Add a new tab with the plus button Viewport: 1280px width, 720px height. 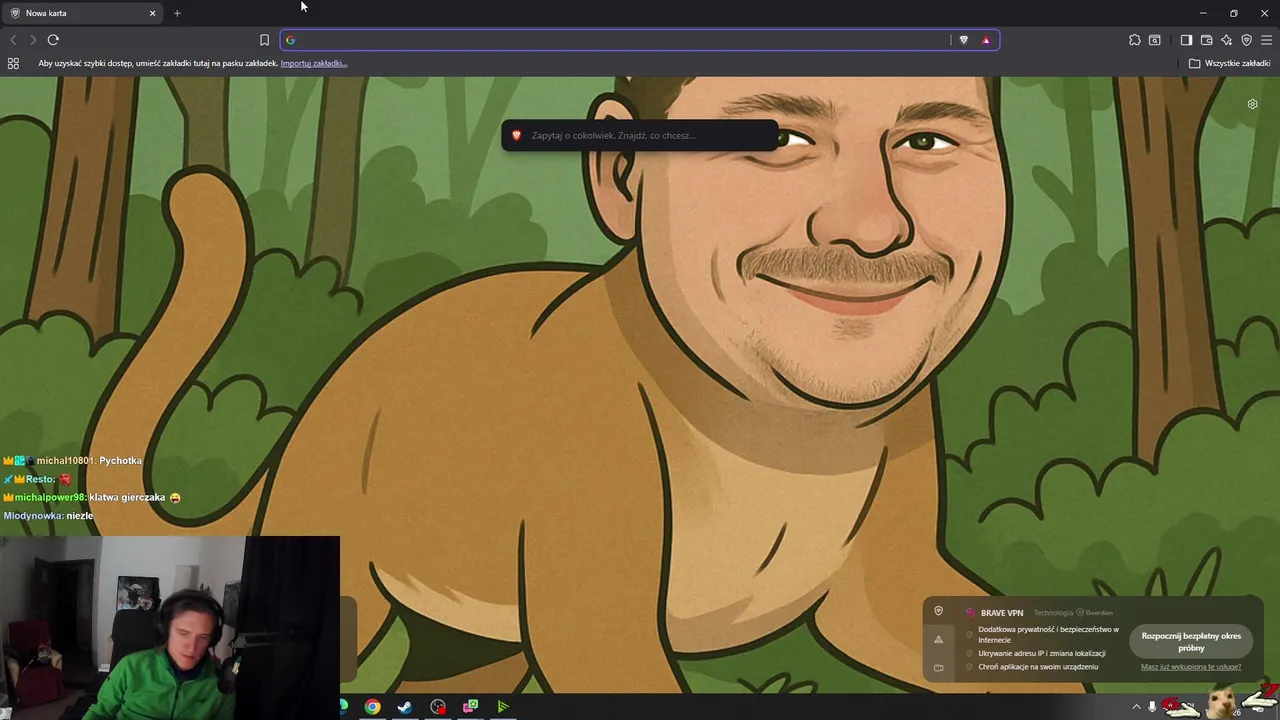point(177,13)
